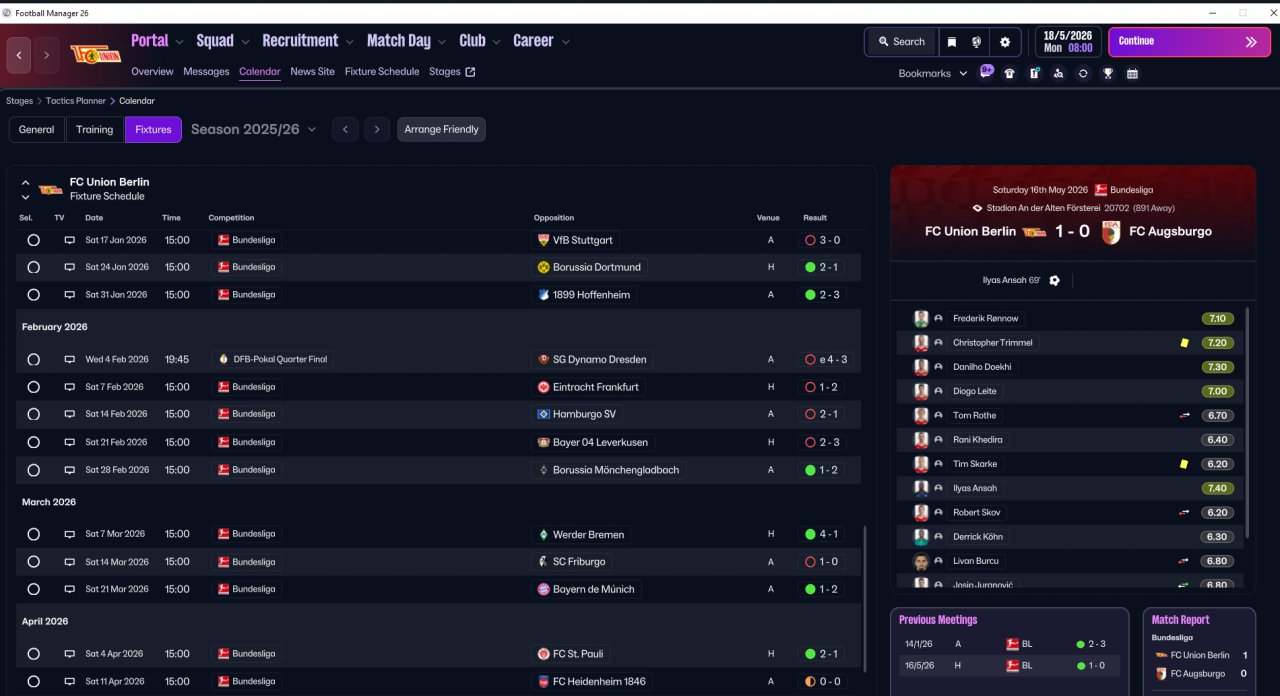Open the bookmark icon next to Search

pos(952,42)
